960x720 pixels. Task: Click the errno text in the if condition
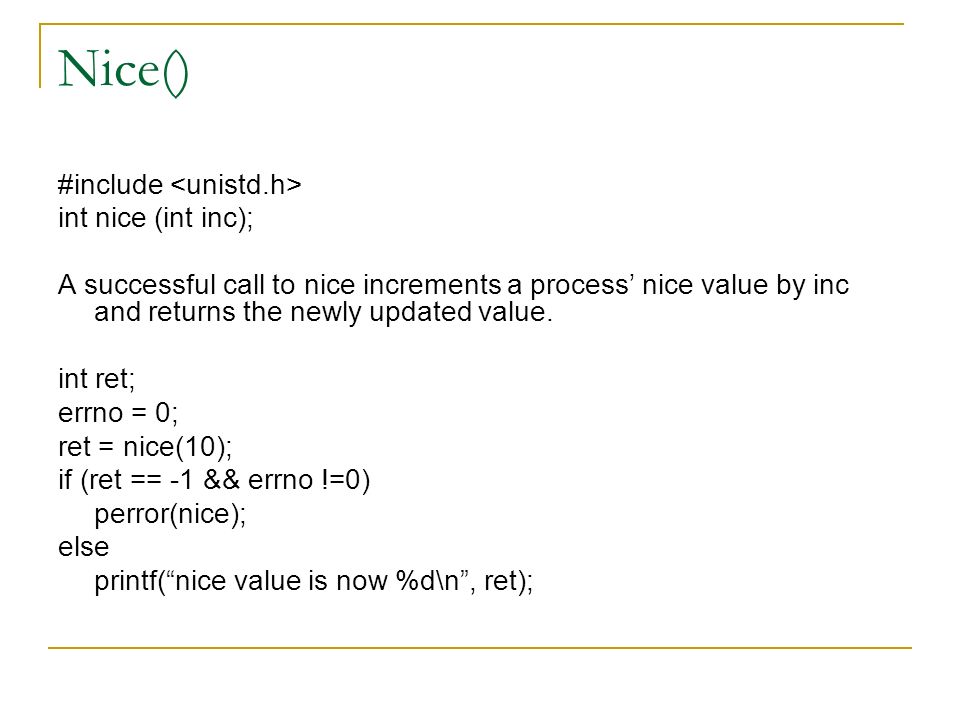pos(280,480)
